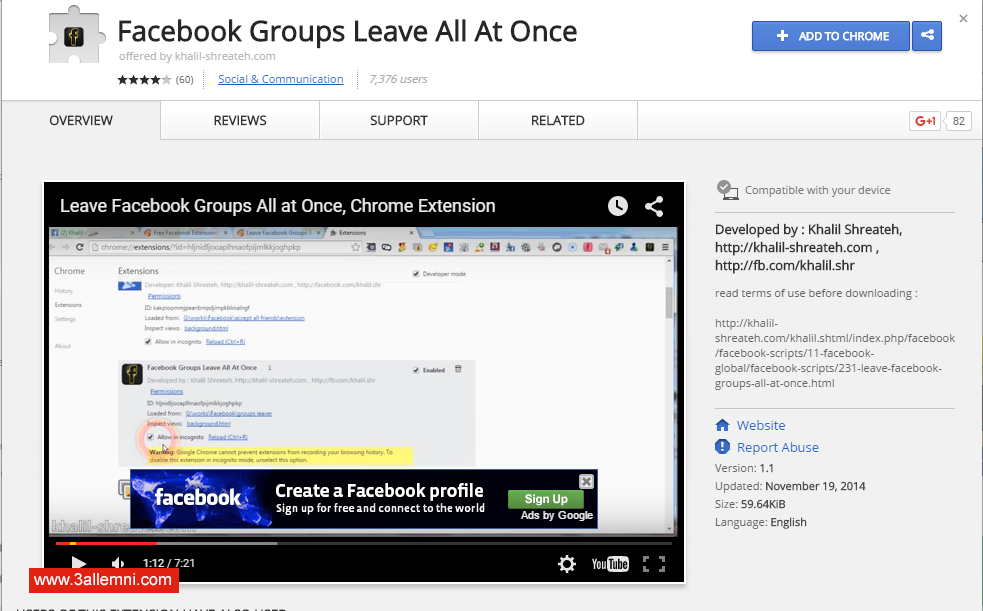
Task: Click the extension's puzzle piece icon
Action: coord(76,40)
